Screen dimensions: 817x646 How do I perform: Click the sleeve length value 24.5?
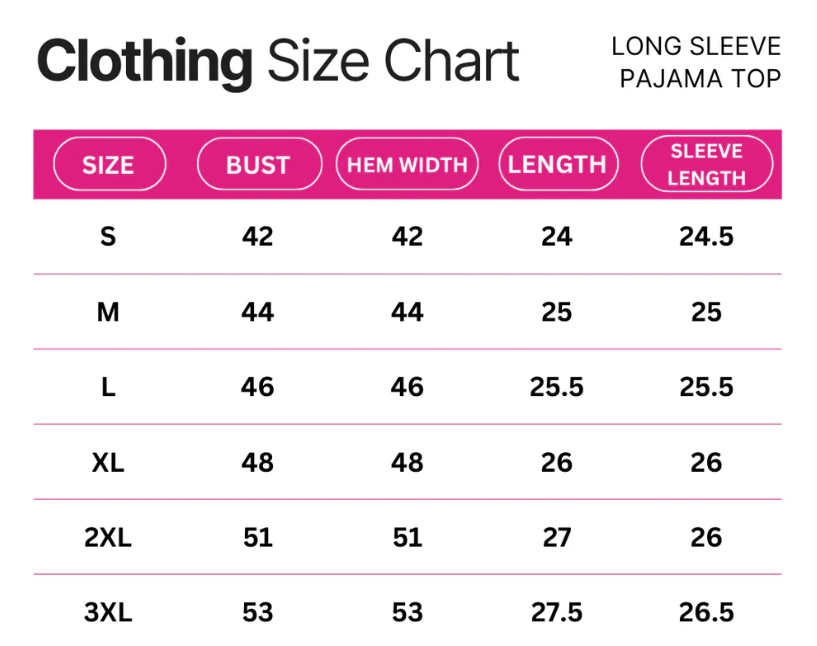point(707,237)
